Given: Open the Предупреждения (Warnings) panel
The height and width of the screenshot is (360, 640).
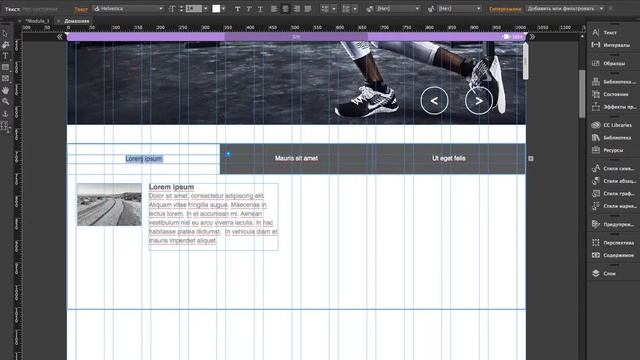Looking at the screenshot, I should pyautogui.click(x=613, y=224).
